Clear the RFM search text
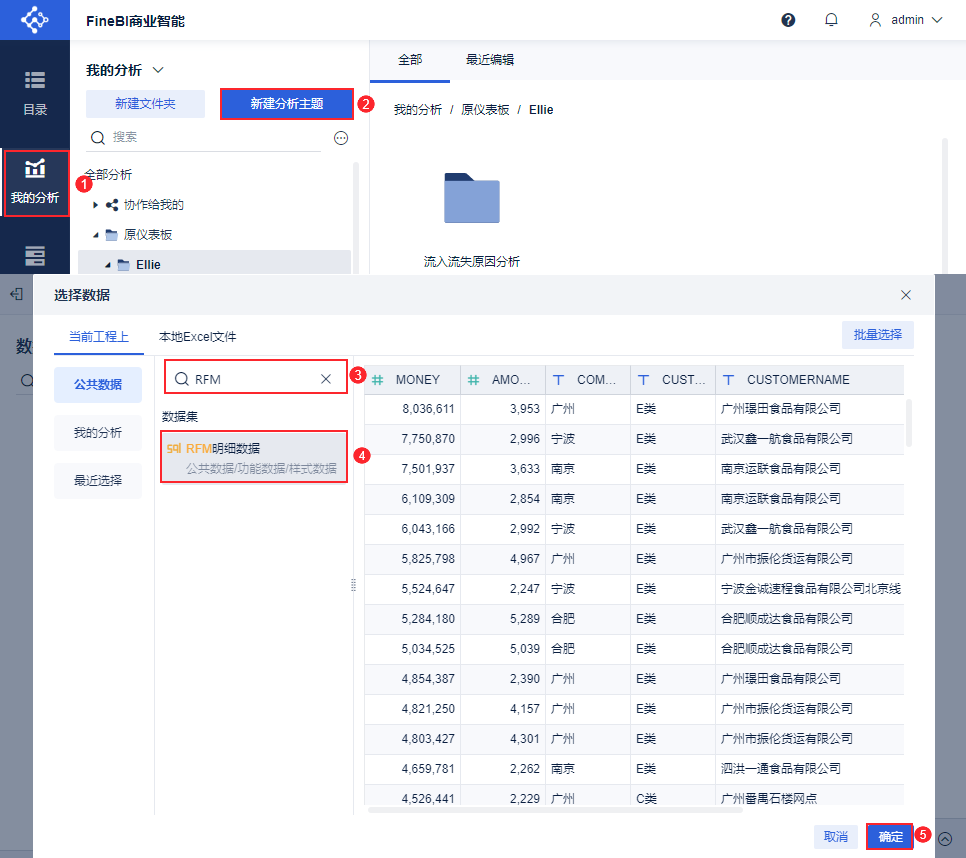 click(326, 379)
